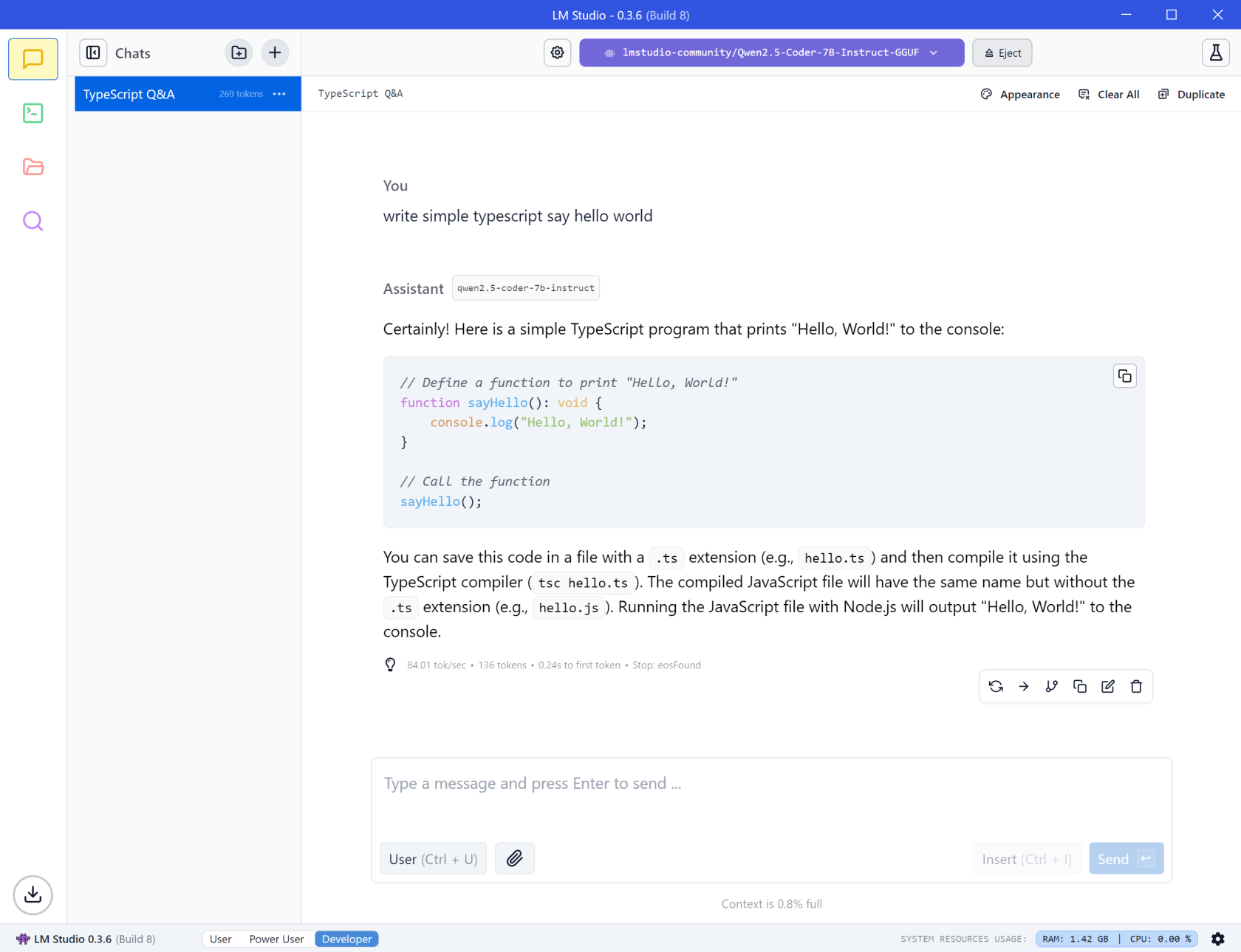
Task: Click the 84.01 tok/sec stat
Action: pyautogui.click(x=437, y=665)
